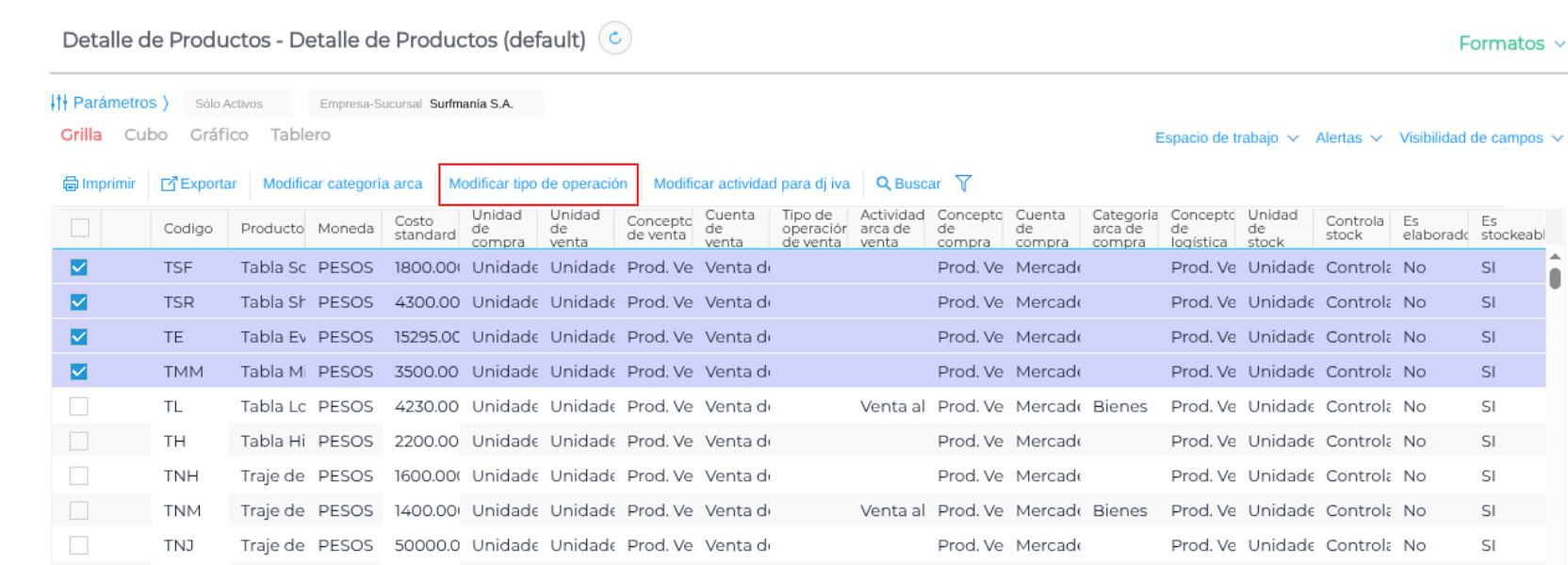Uncheck the TSF row checkbox
Screen dimensions: 1568x565
79,267
